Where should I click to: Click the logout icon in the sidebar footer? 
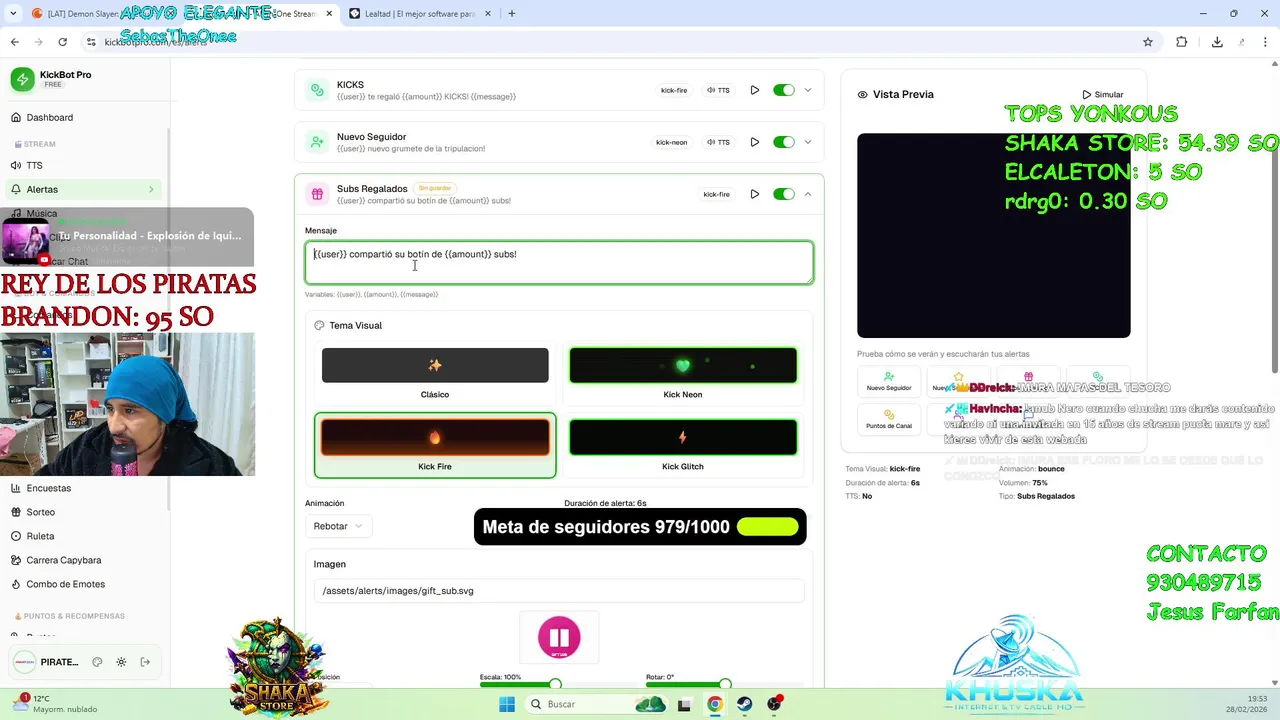tap(145, 662)
